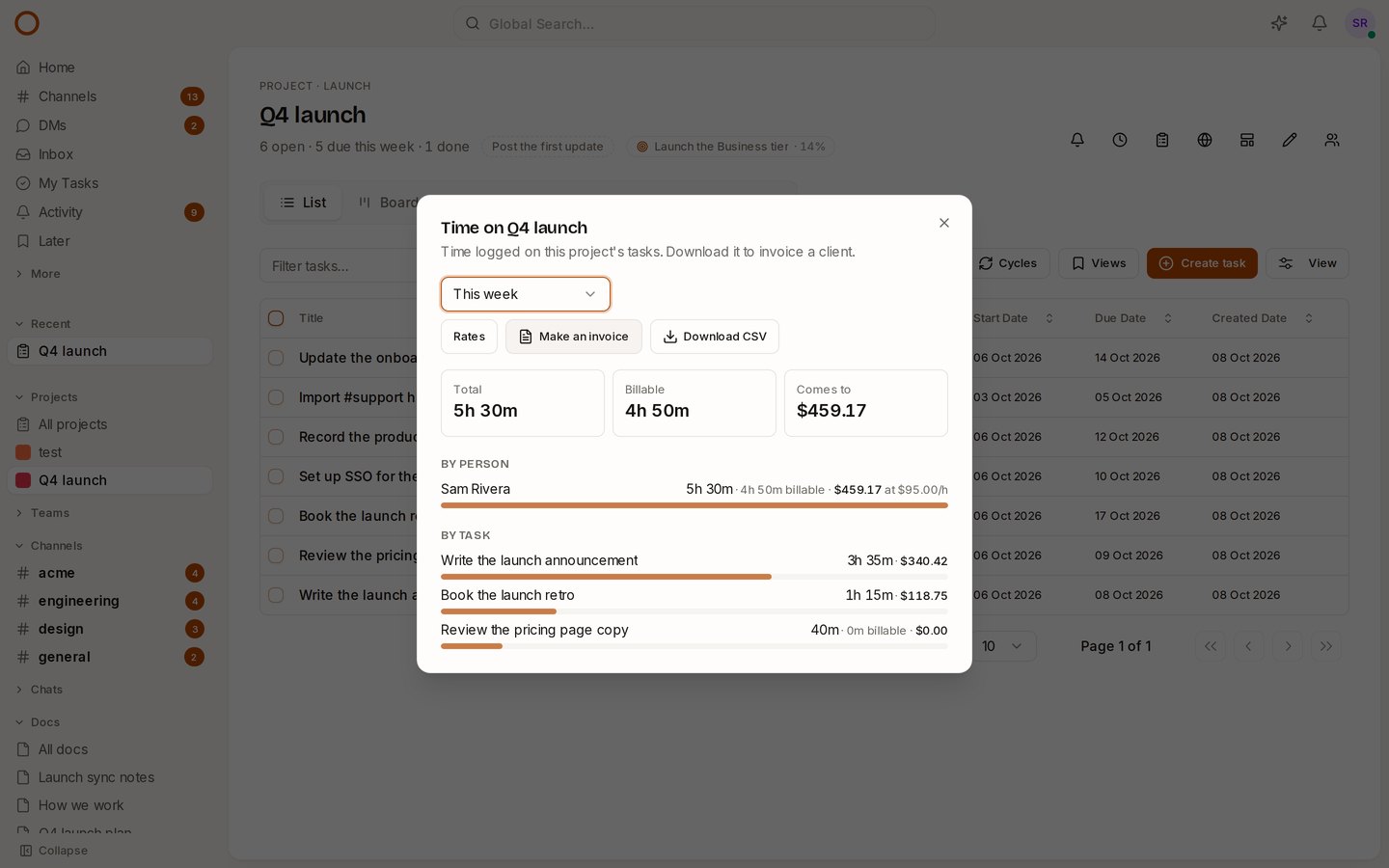Click the project bell subscribe icon
The height and width of the screenshot is (868, 1389).
pyautogui.click(x=1077, y=140)
